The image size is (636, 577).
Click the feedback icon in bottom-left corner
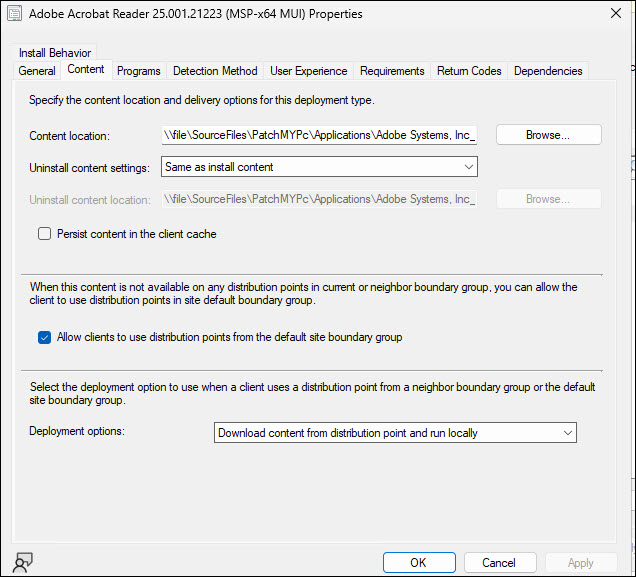click(x=22, y=561)
